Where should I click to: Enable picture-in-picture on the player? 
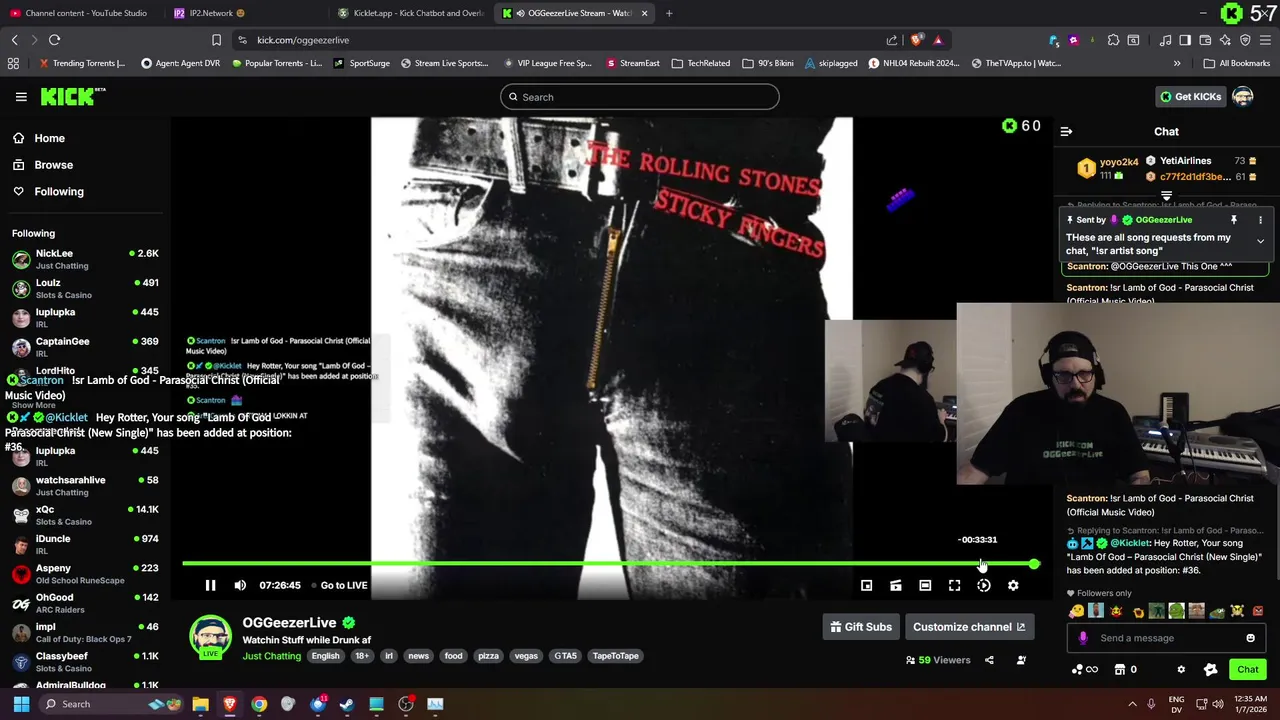tap(867, 585)
